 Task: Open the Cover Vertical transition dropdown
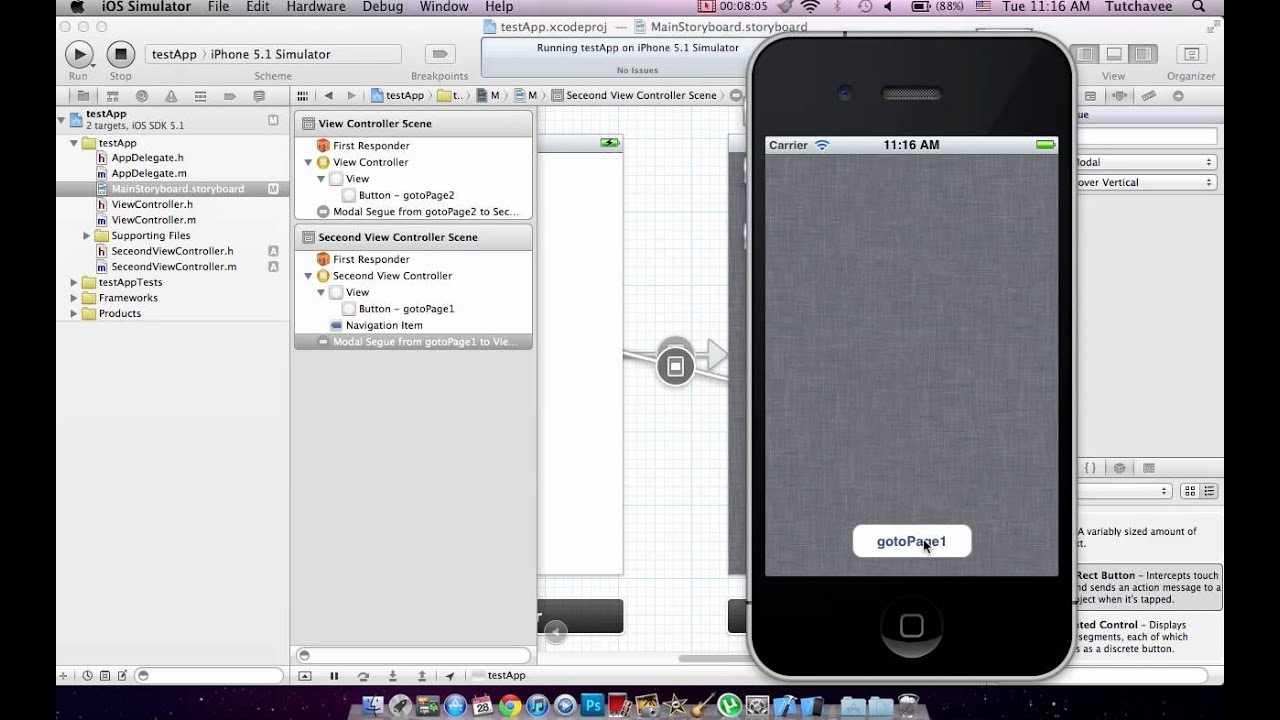1146,182
